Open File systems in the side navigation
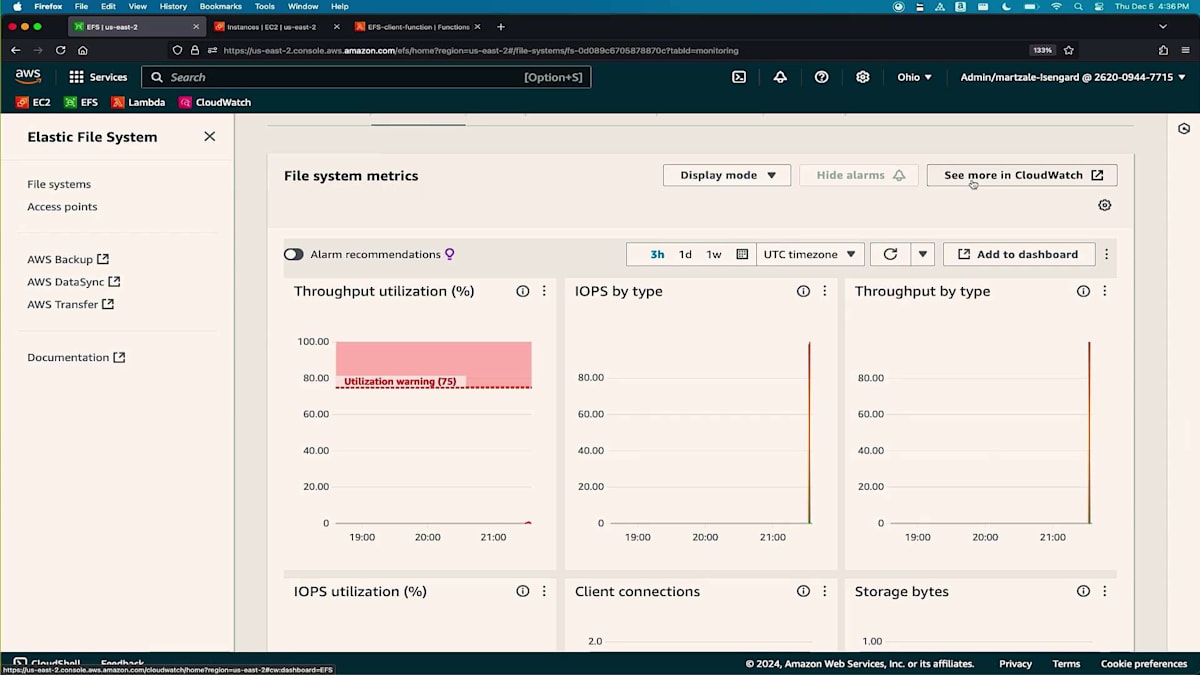The image size is (1200, 675). 59,184
